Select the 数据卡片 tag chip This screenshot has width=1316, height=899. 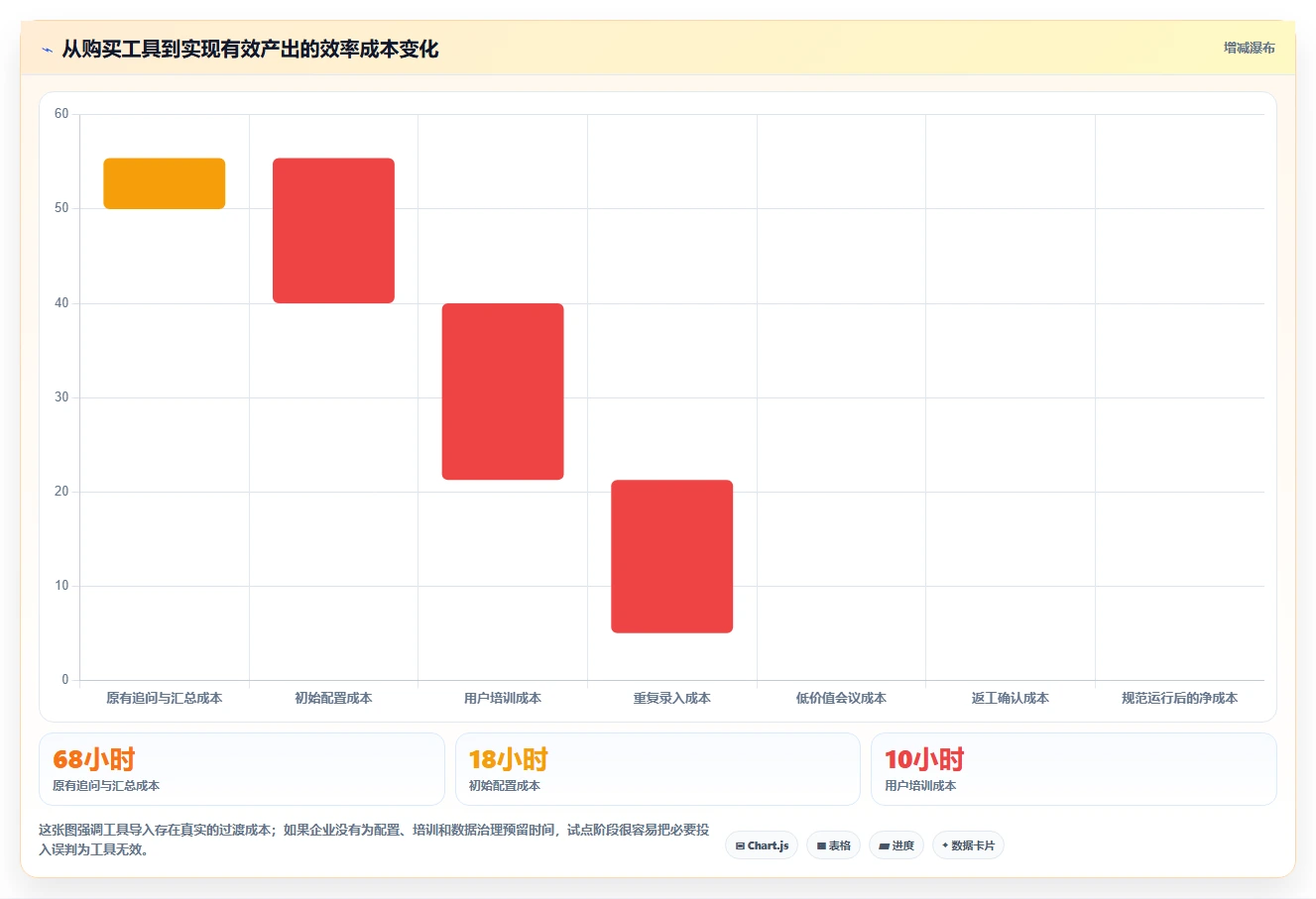coord(968,845)
